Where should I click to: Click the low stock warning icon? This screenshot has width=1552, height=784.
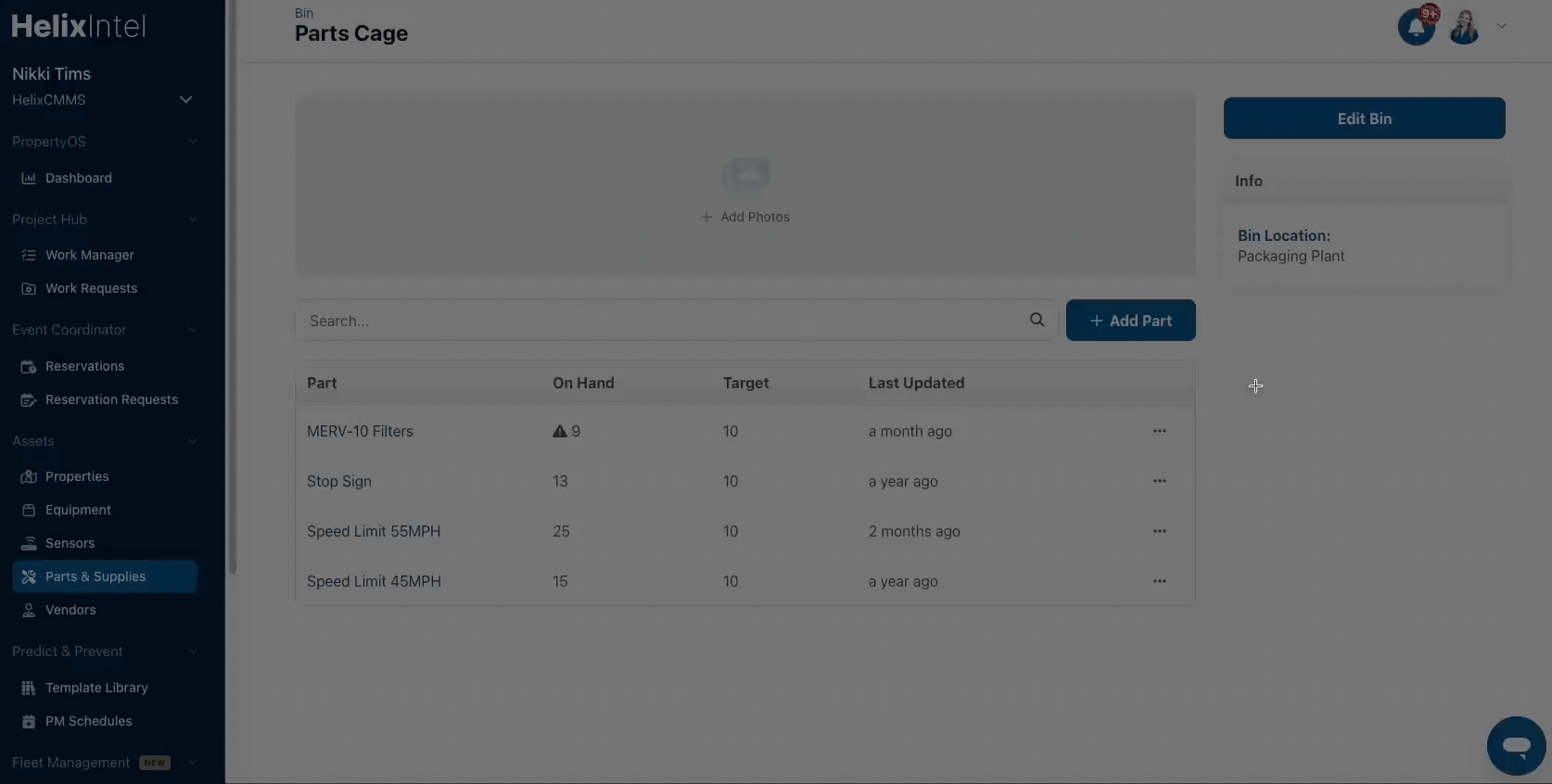click(560, 431)
